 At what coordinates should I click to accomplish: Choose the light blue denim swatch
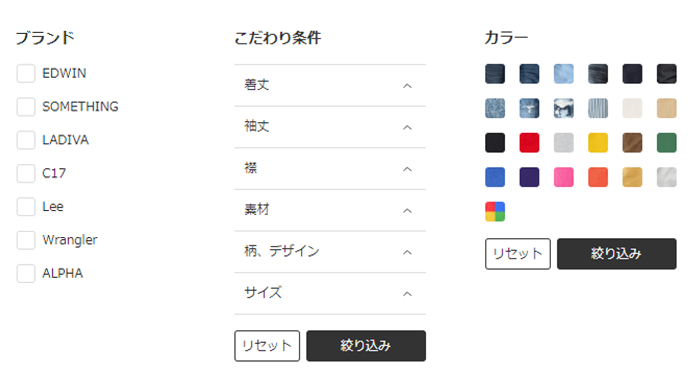[x=563, y=74]
